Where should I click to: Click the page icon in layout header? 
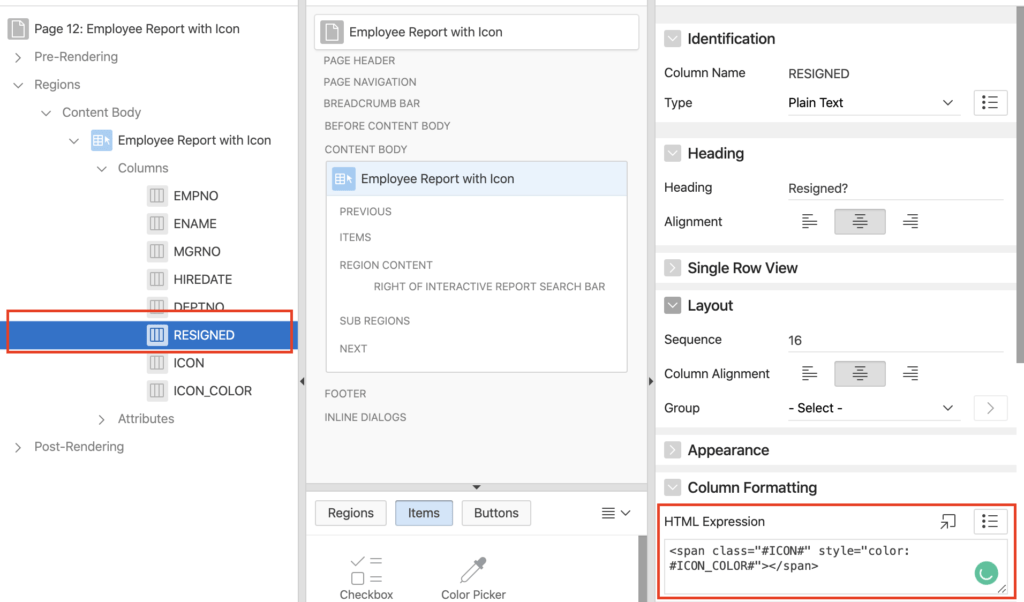click(332, 32)
